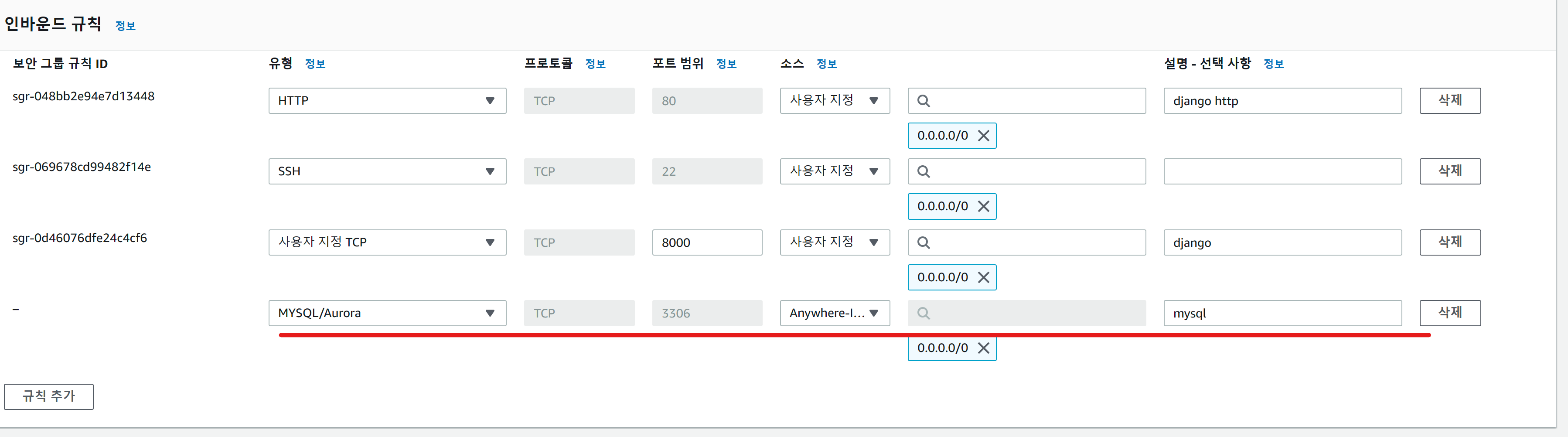Click search icon in django 8000 rule source field
Image resolution: width=1568 pixels, height=437 pixels.
924,243
